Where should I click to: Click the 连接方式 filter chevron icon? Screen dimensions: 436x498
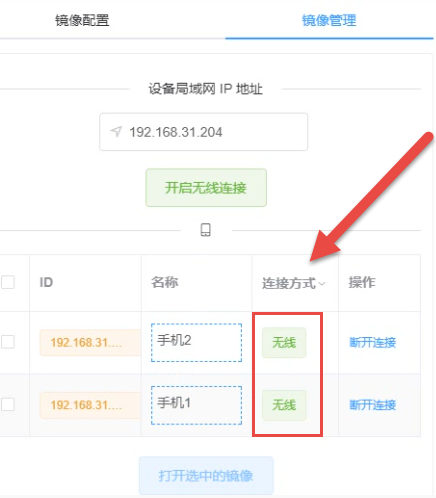(322, 284)
